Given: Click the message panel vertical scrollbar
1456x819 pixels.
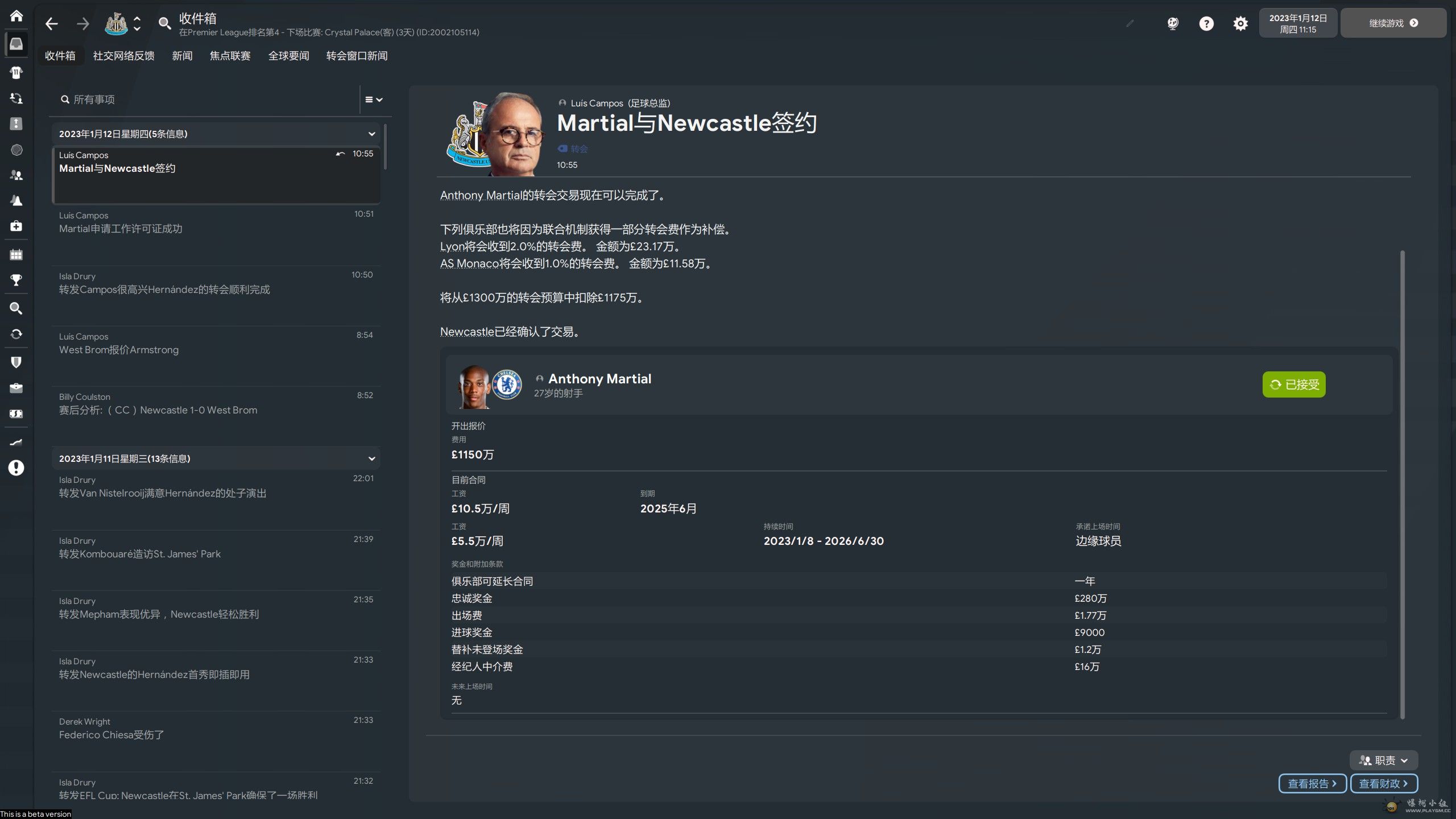Looking at the screenshot, I should tap(1402, 483).
